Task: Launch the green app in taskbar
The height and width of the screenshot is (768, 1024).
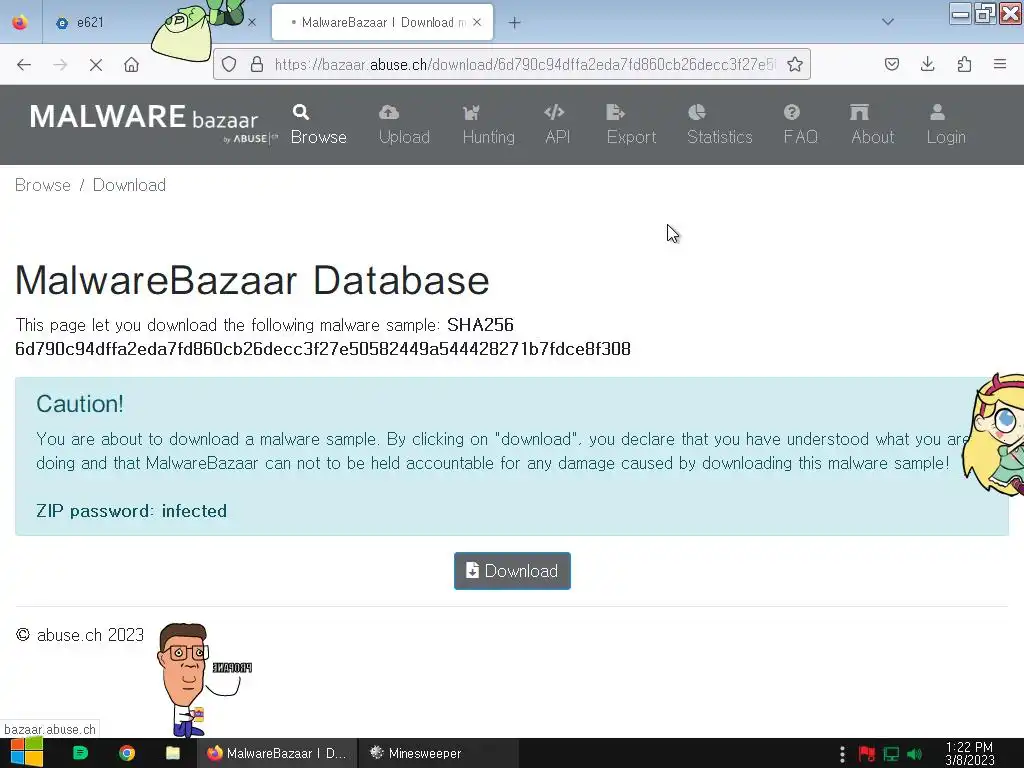Action: click(80, 753)
